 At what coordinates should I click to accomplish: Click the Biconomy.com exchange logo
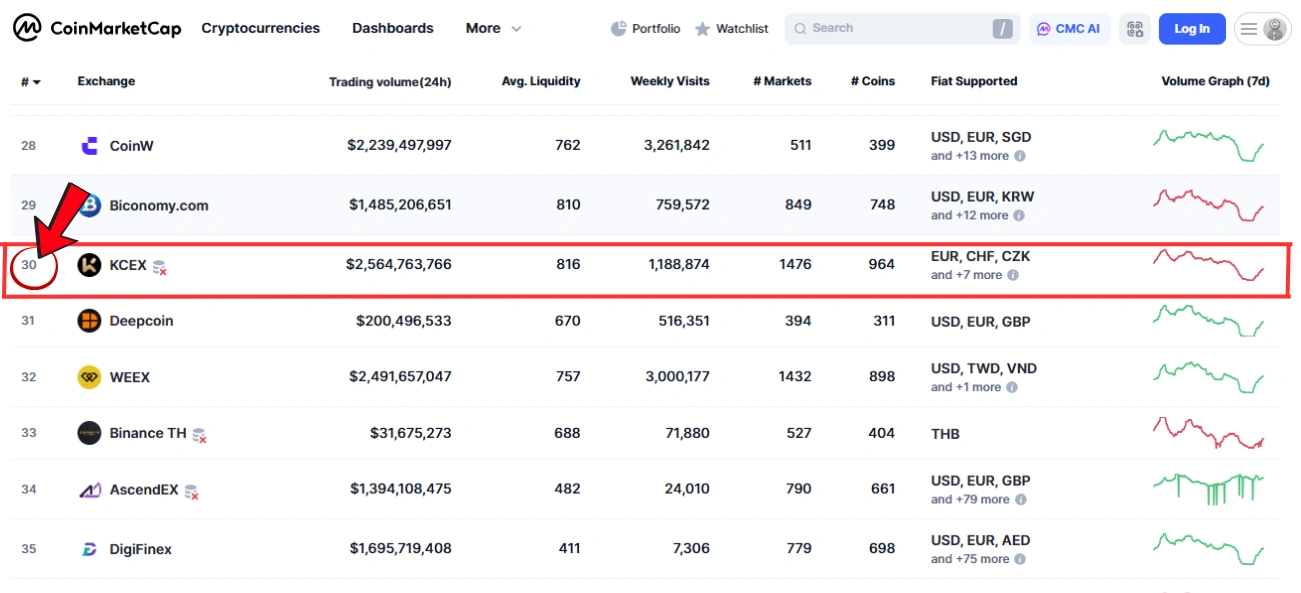pyautogui.click(x=90, y=205)
